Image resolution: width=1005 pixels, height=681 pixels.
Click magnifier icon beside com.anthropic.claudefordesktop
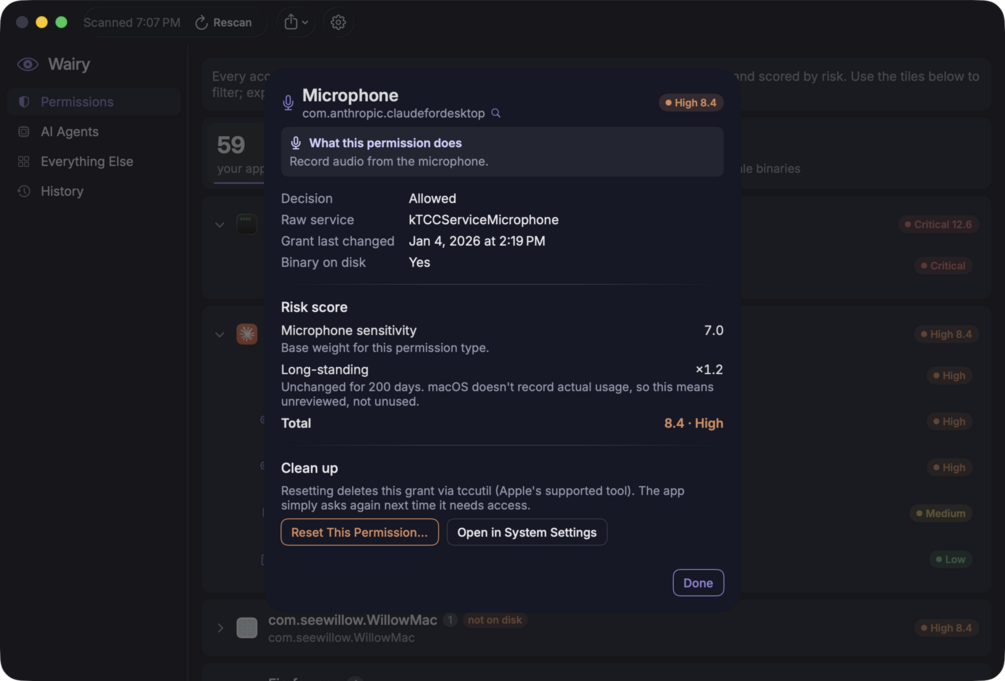pos(495,113)
